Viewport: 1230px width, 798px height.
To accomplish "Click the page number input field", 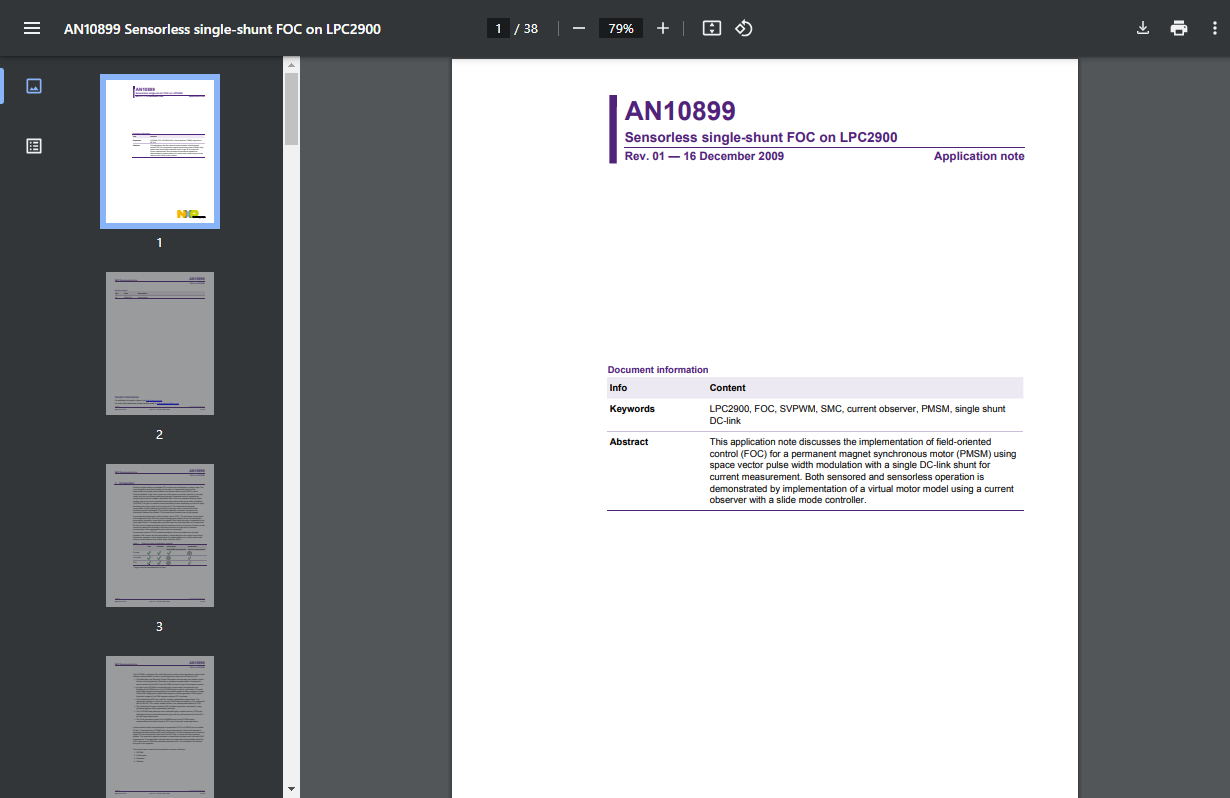I will (498, 28).
